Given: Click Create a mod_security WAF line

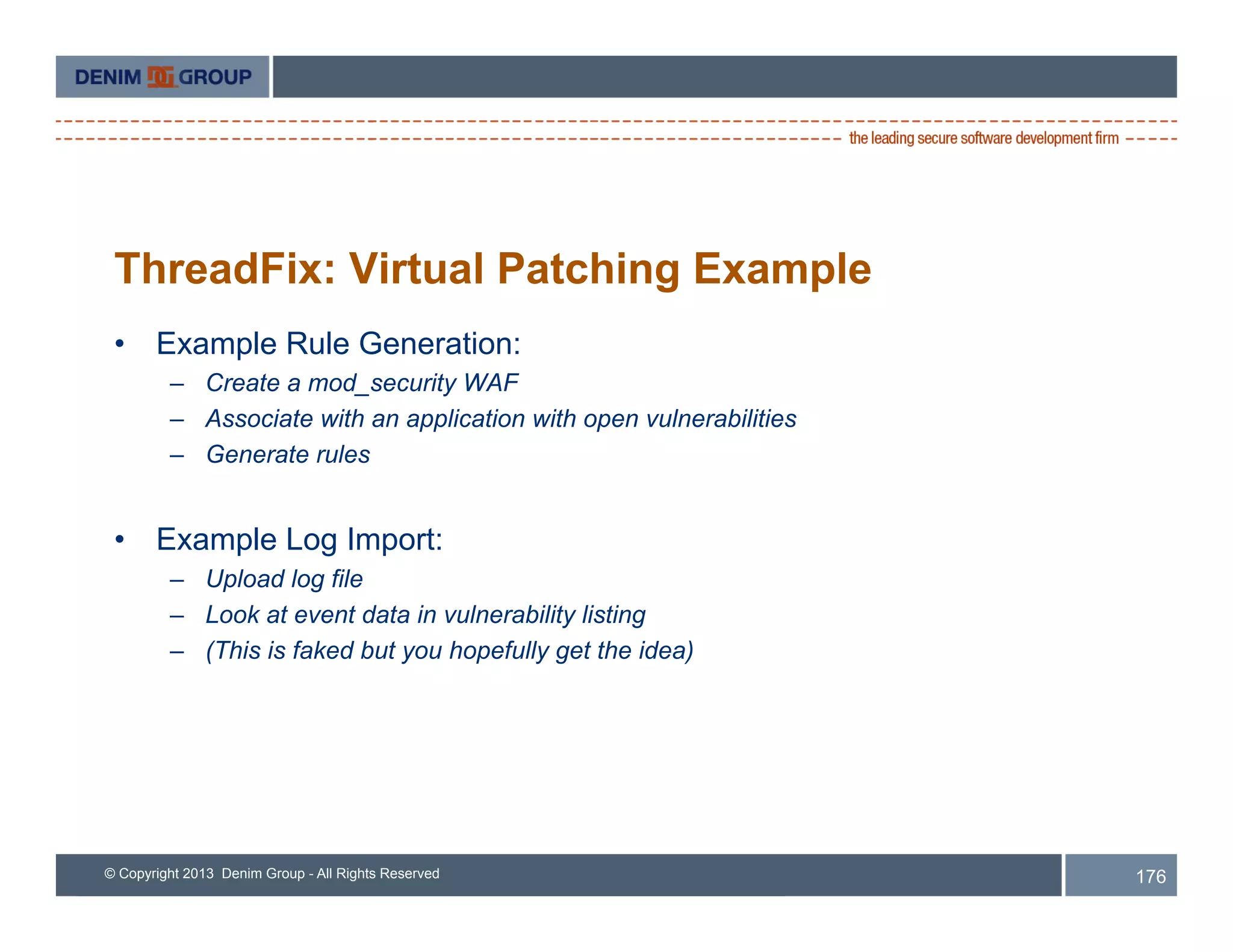Looking at the screenshot, I should pyautogui.click(x=362, y=383).
